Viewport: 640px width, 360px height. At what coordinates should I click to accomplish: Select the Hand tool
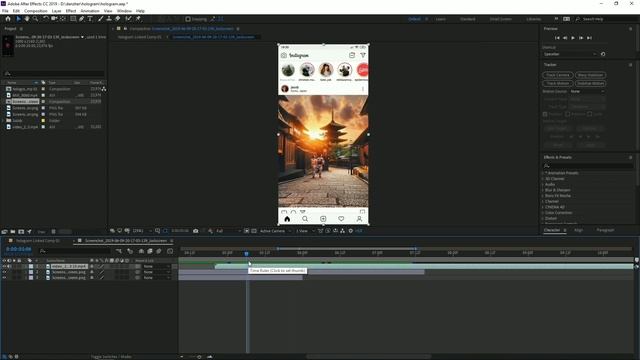pos(27,19)
